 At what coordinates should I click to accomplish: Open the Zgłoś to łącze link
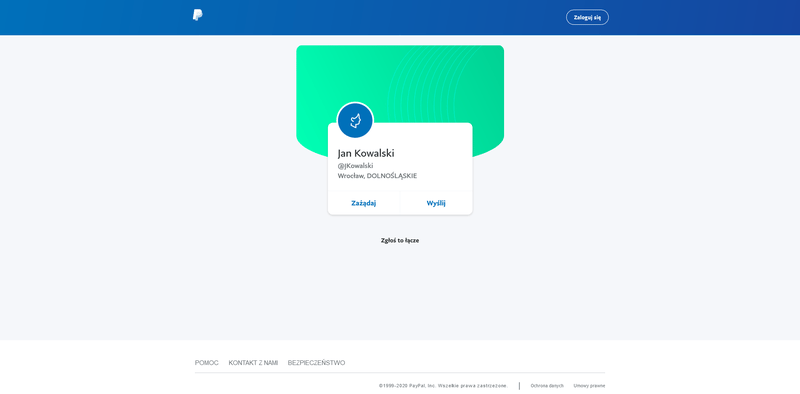tap(400, 240)
